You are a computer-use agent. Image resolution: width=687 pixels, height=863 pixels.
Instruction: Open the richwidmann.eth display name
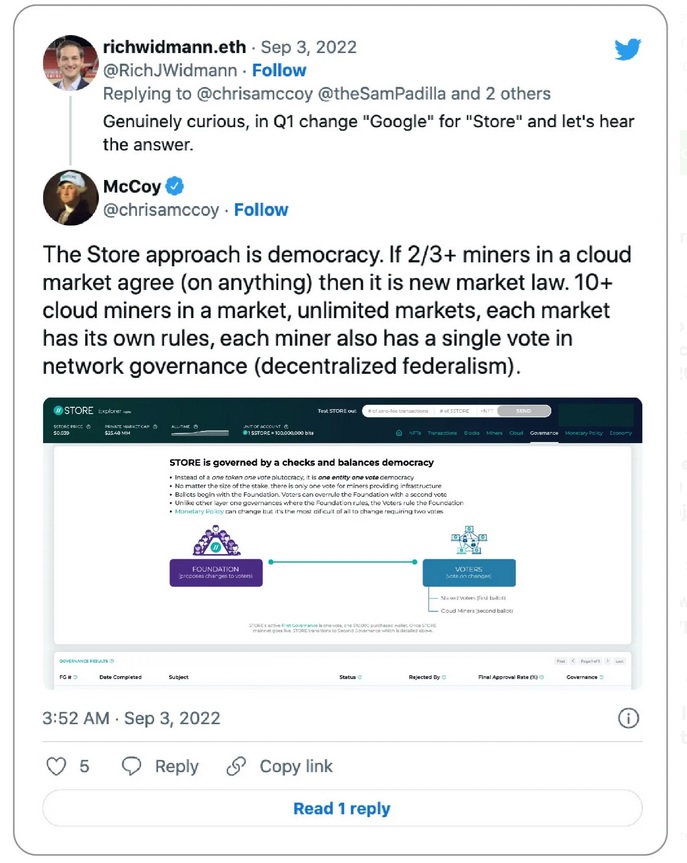[175, 47]
